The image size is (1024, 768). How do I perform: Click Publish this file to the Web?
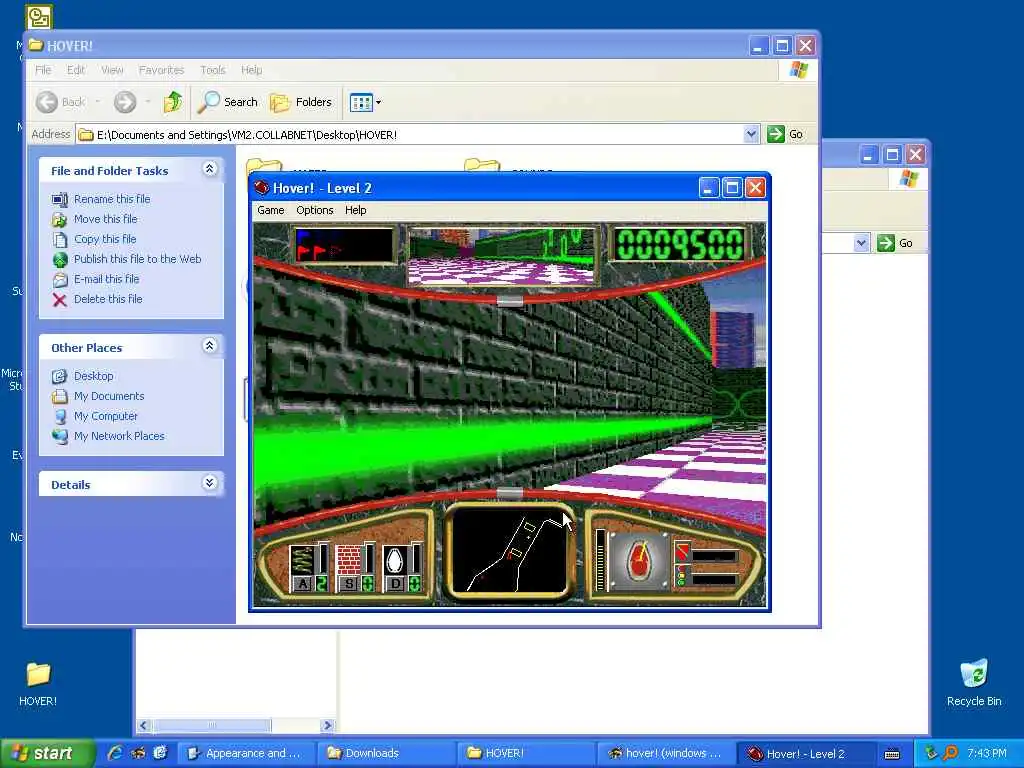(137, 259)
